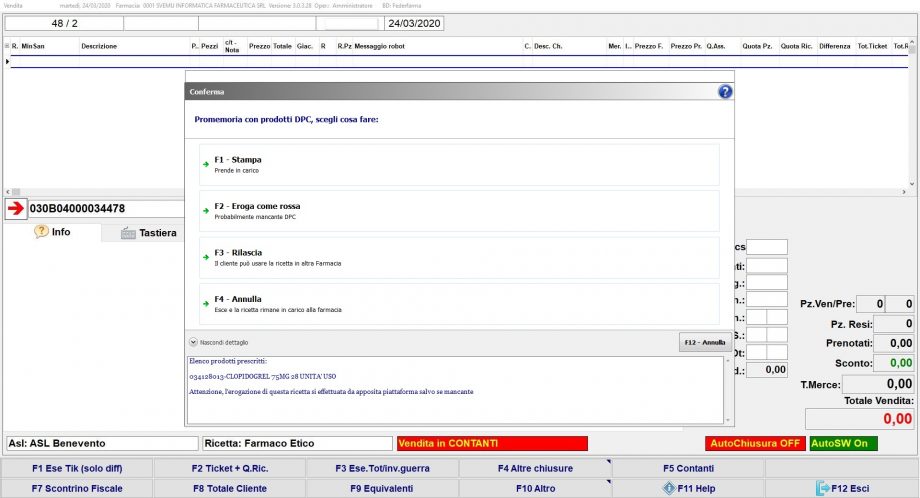
Task: Click the green arrow next to F4 - Annulla
Action: click(205, 305)
